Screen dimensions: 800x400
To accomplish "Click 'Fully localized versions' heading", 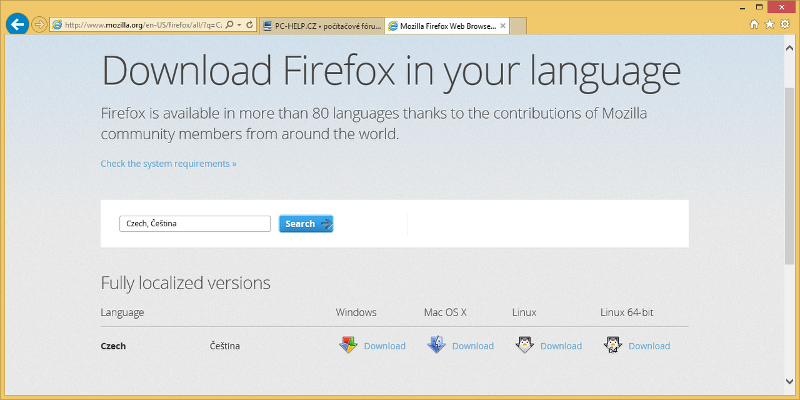I will click(x=186, y=283).
